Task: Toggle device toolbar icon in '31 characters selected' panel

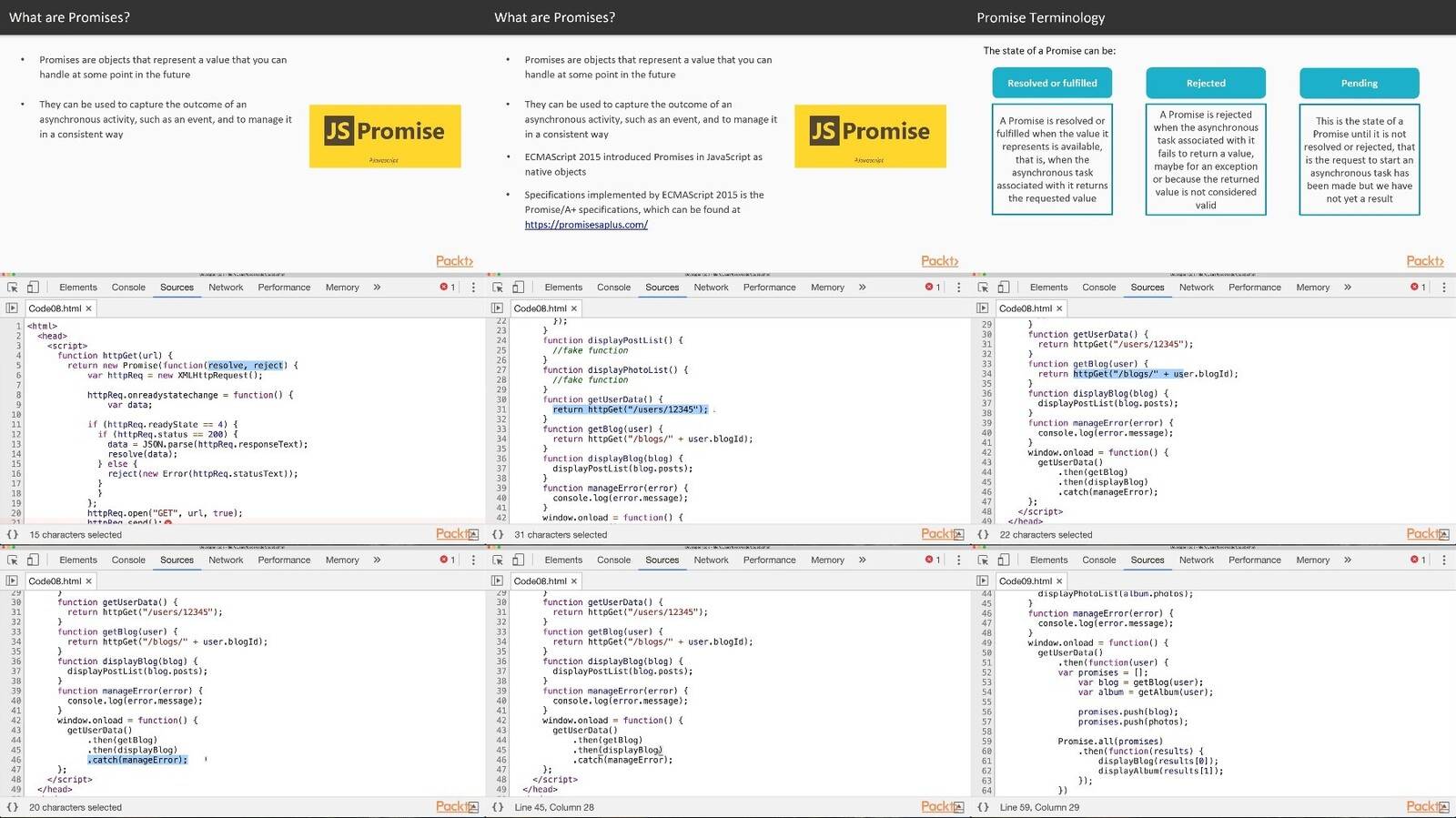Action: (x=518, y=287)
